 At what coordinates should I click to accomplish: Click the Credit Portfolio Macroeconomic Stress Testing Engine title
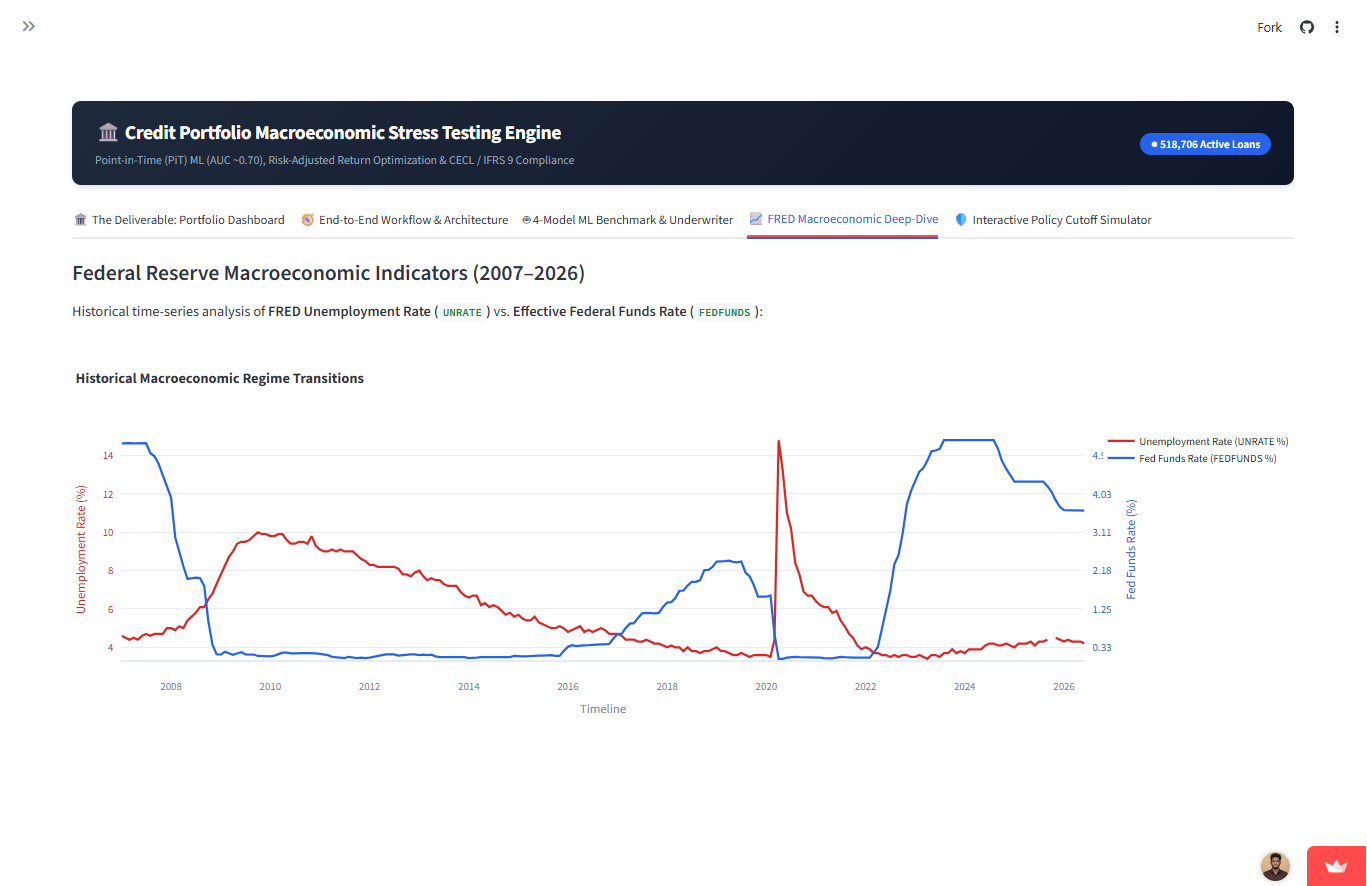(x=343, y=133)
